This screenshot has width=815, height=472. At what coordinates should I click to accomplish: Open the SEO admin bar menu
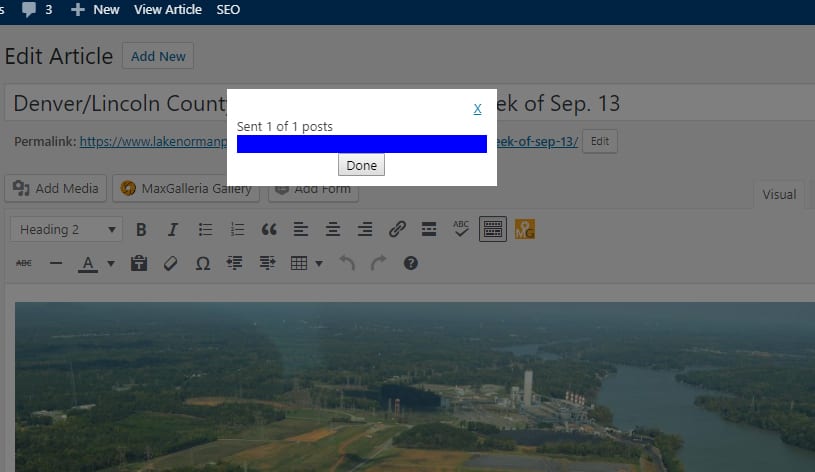click(x=228, y=9)
